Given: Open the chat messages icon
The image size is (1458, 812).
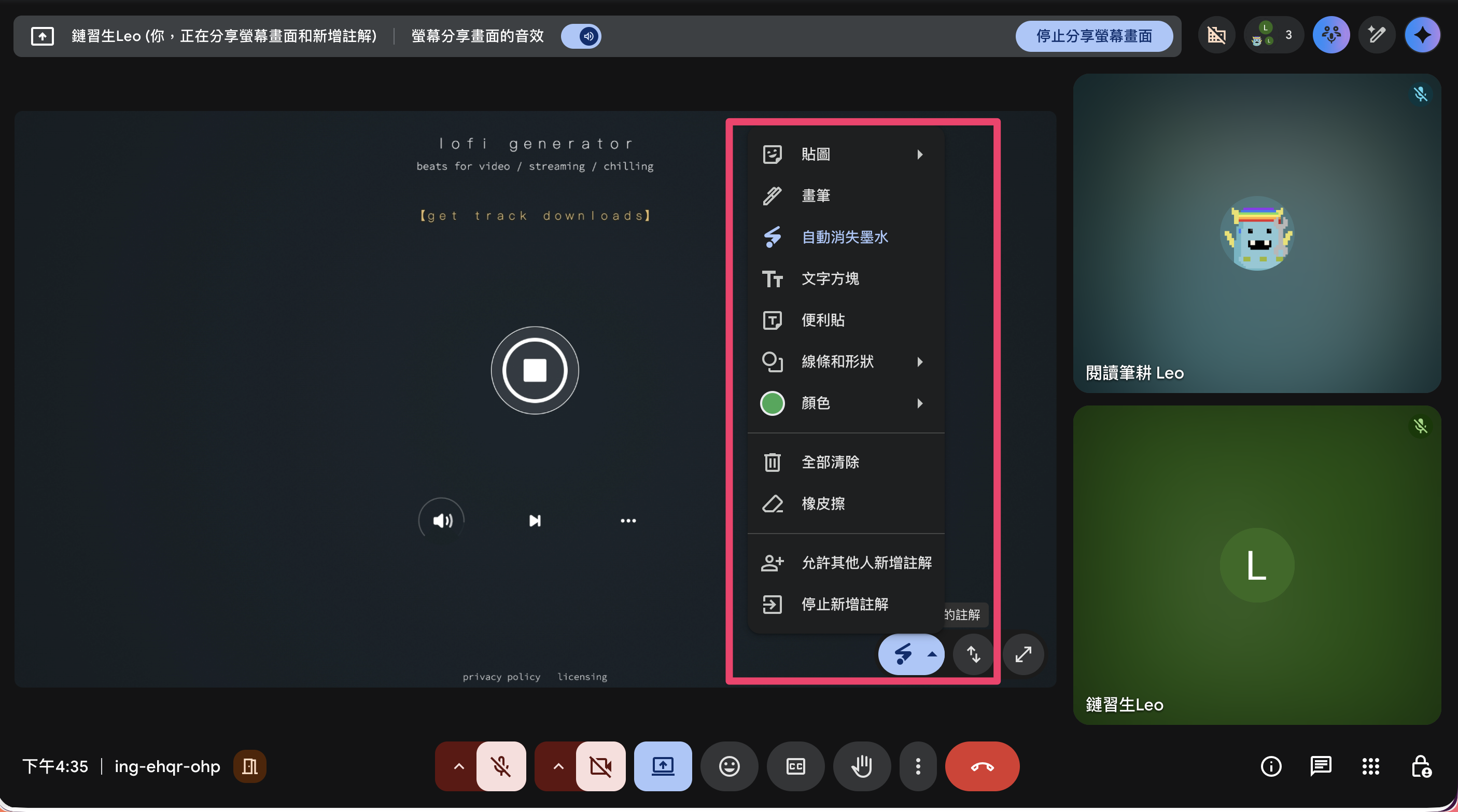Looking at the screenshot, I should pyautogui.click(x=1321, y=766).
